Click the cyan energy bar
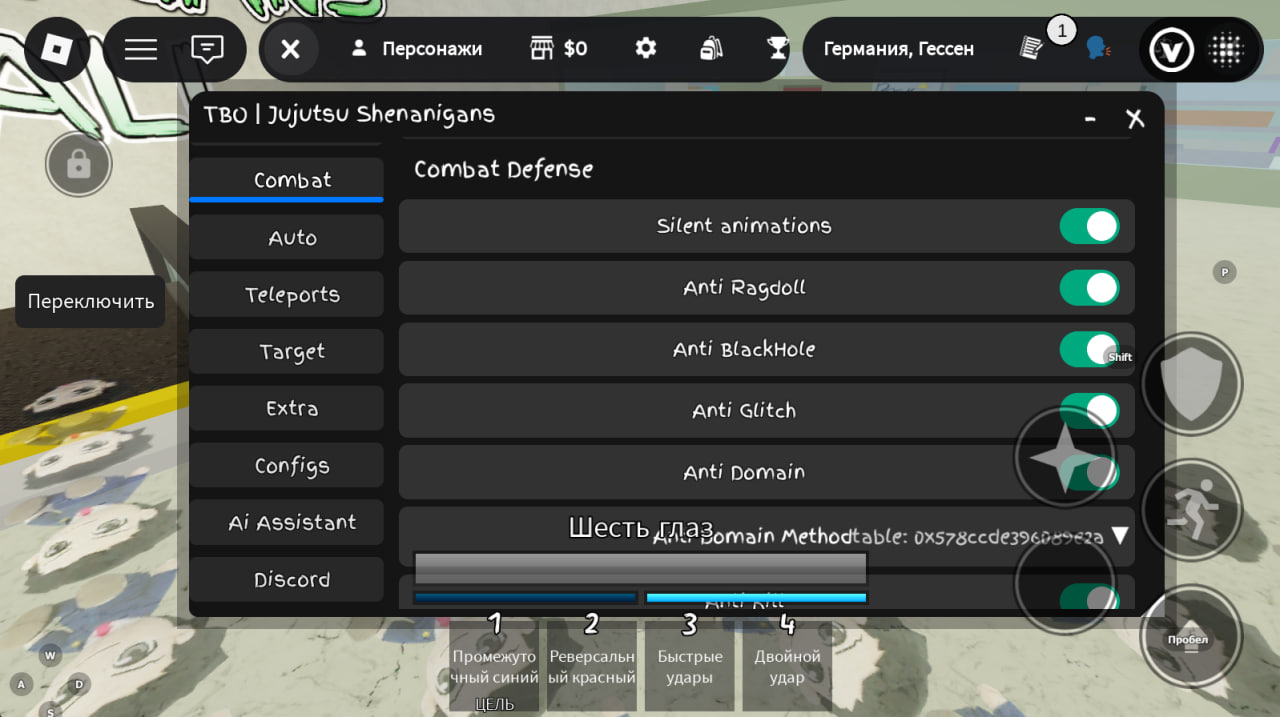Image resolution: width=1280 pixels, height=717 pixels. point(756,598)
